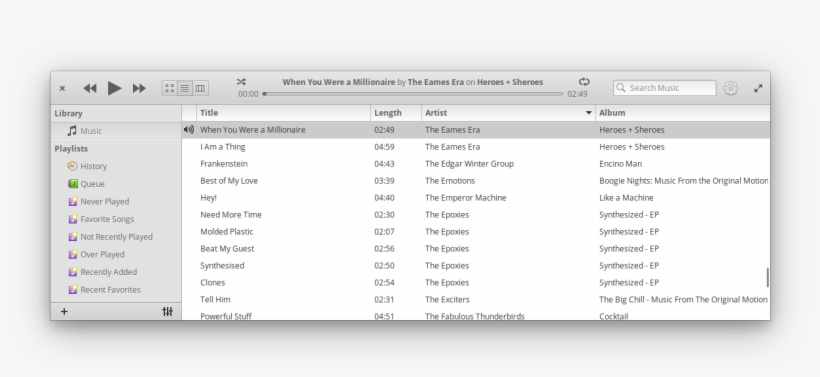The image size is (820, 377).
Task: Sort by the Length column header
Action: (x=396, y=113)
